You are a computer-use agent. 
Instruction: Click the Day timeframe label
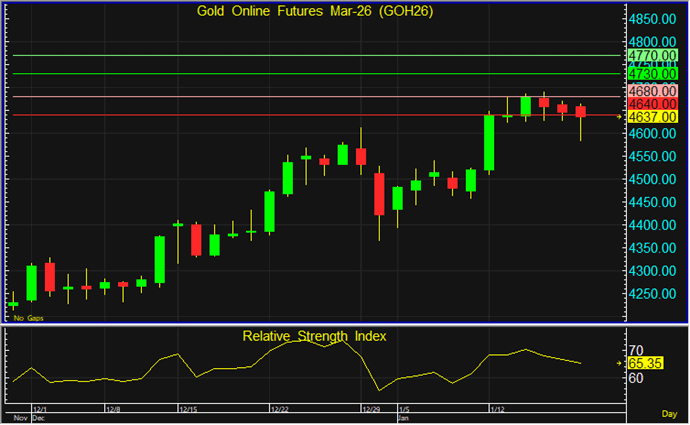coord(669,413)
